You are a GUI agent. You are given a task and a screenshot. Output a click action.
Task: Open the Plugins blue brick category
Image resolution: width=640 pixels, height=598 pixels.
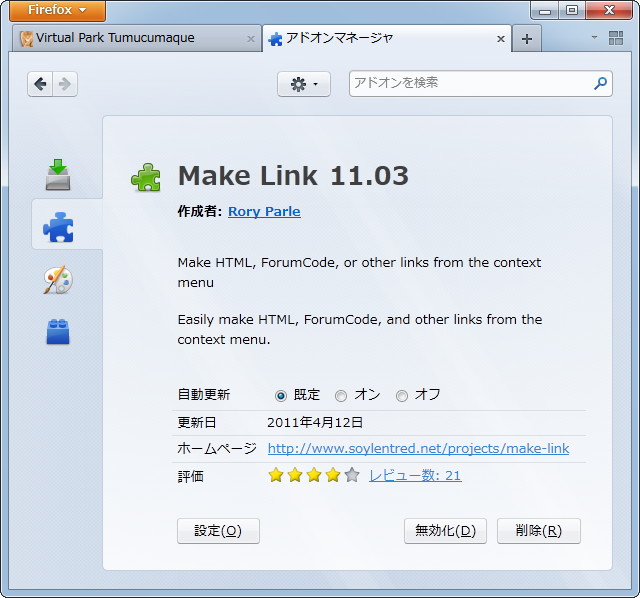point(58,331)
